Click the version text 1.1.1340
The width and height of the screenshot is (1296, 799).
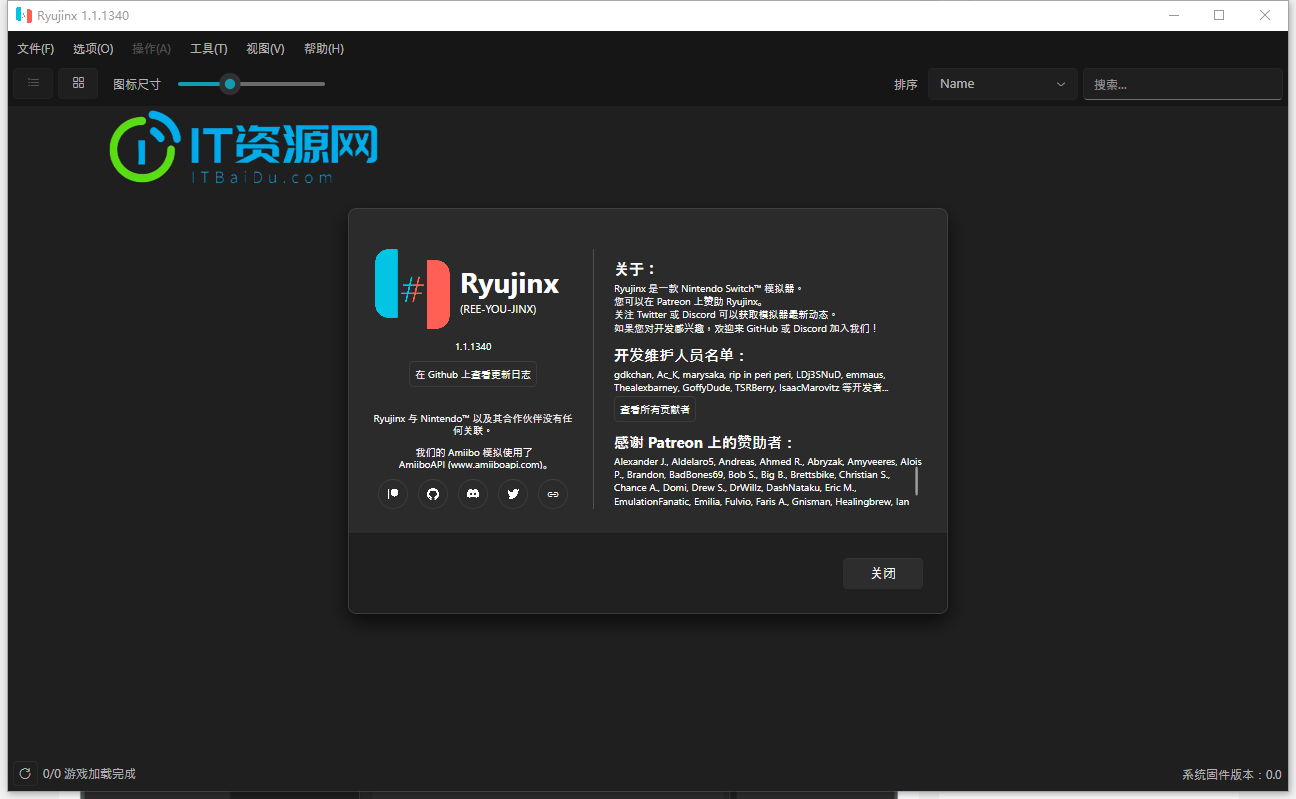click(x=473, y=347)
